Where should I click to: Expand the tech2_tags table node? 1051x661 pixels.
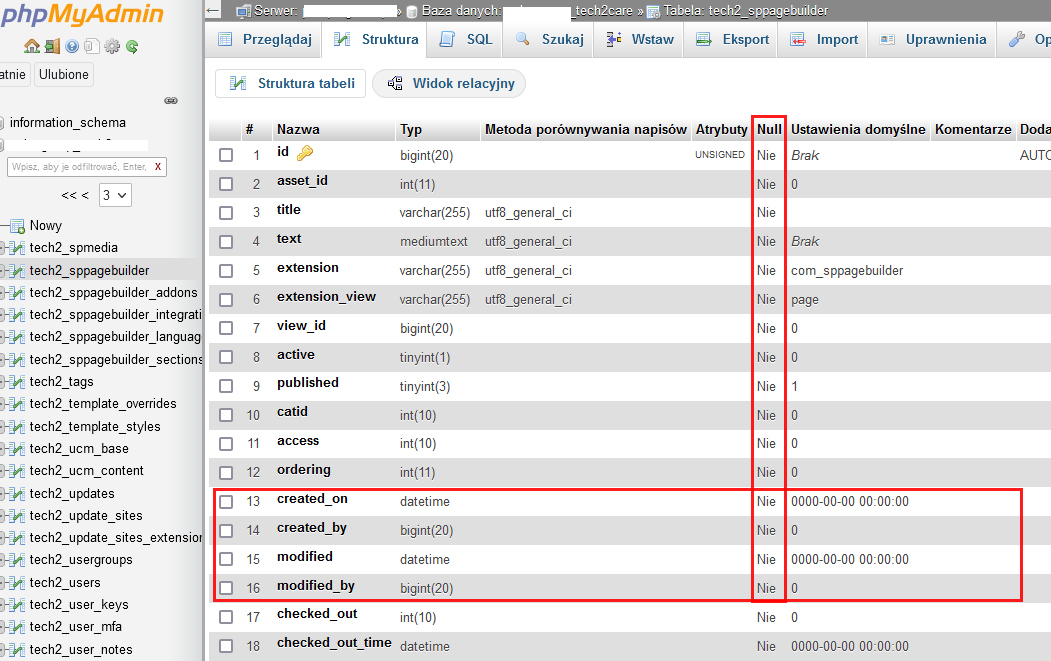click(3, 382)
